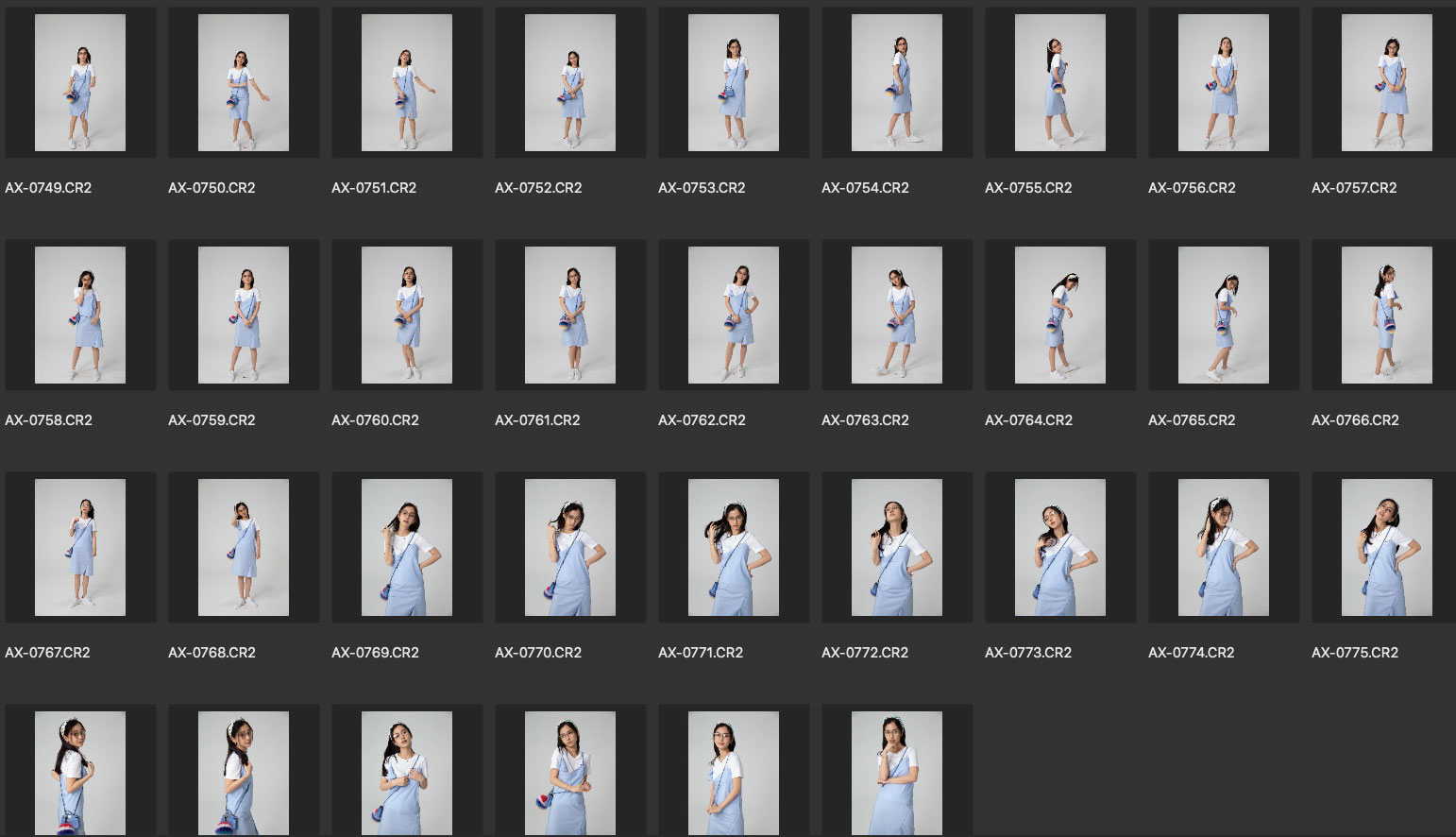Select the AX-0749.CR2 photo thumbnail

pyautogui.click(x=80, y=83)
